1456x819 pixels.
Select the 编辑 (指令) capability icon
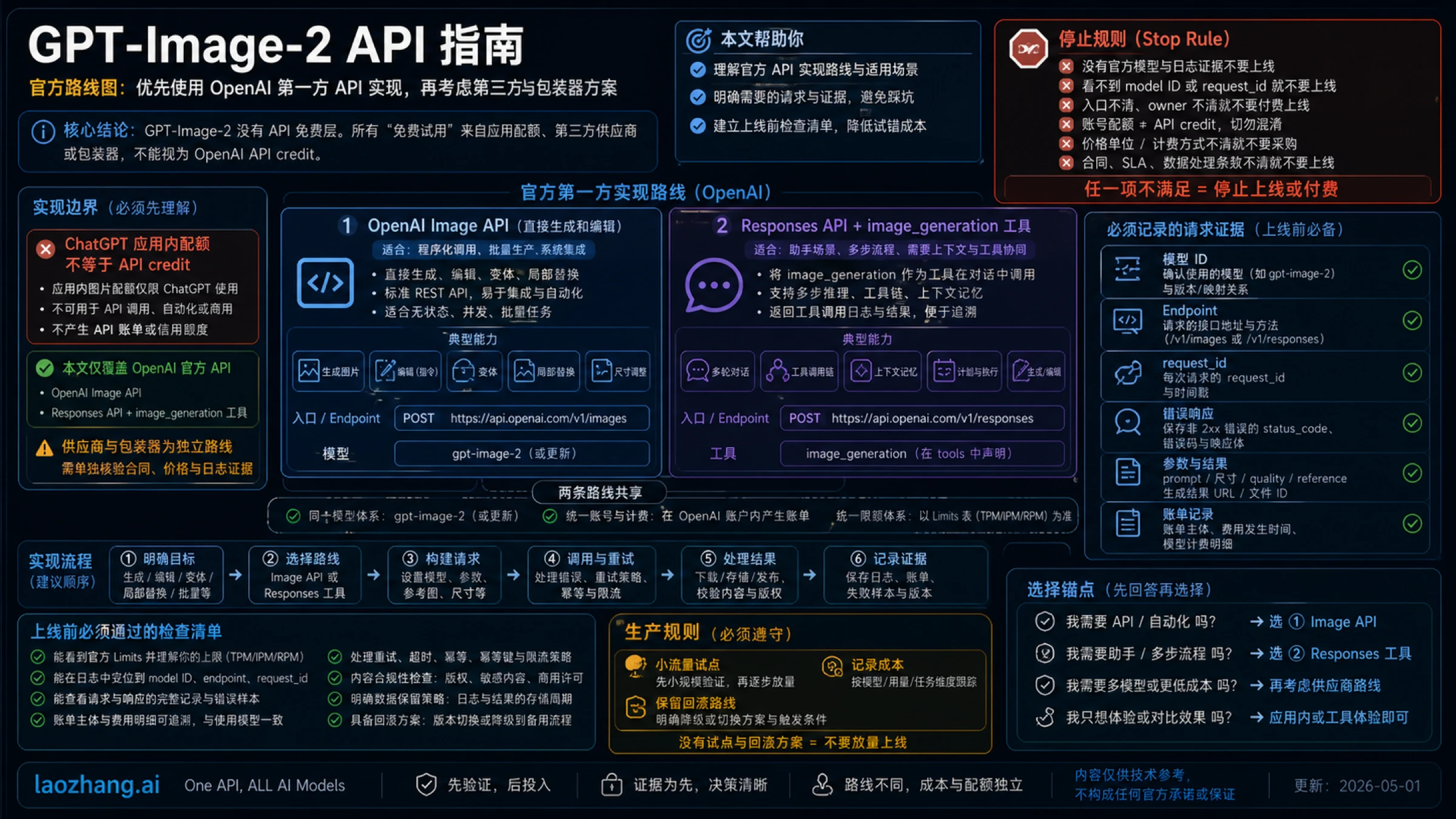tap(385, 371)
